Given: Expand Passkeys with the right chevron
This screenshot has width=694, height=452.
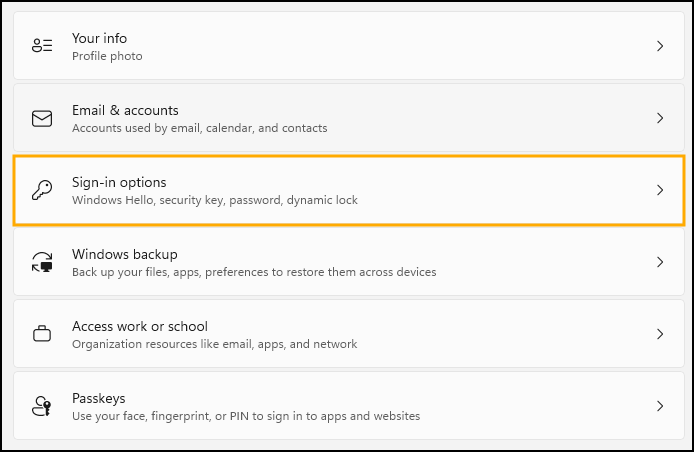Looking at the screenshot, I should 659,406.
